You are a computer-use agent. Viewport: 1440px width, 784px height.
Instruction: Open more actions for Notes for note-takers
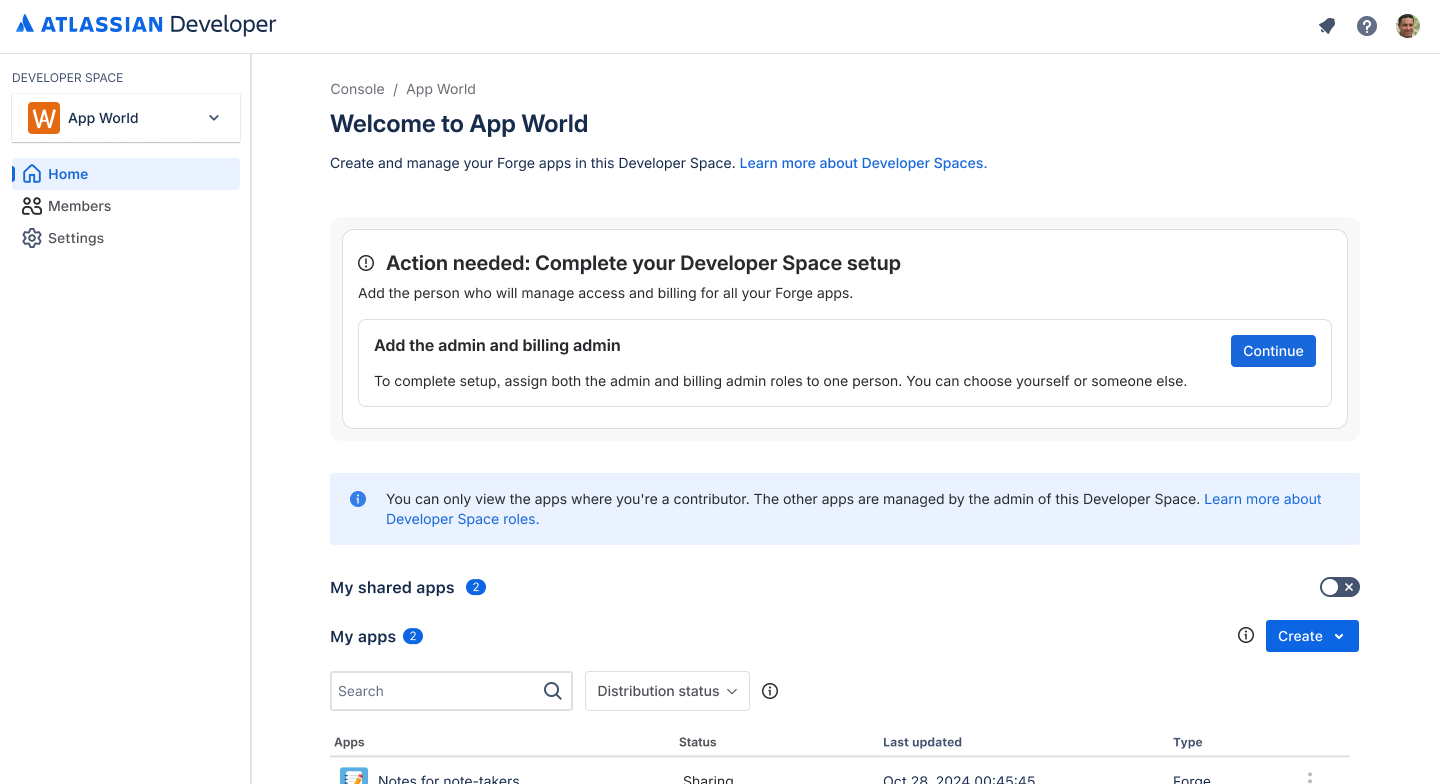point(1309,778)
